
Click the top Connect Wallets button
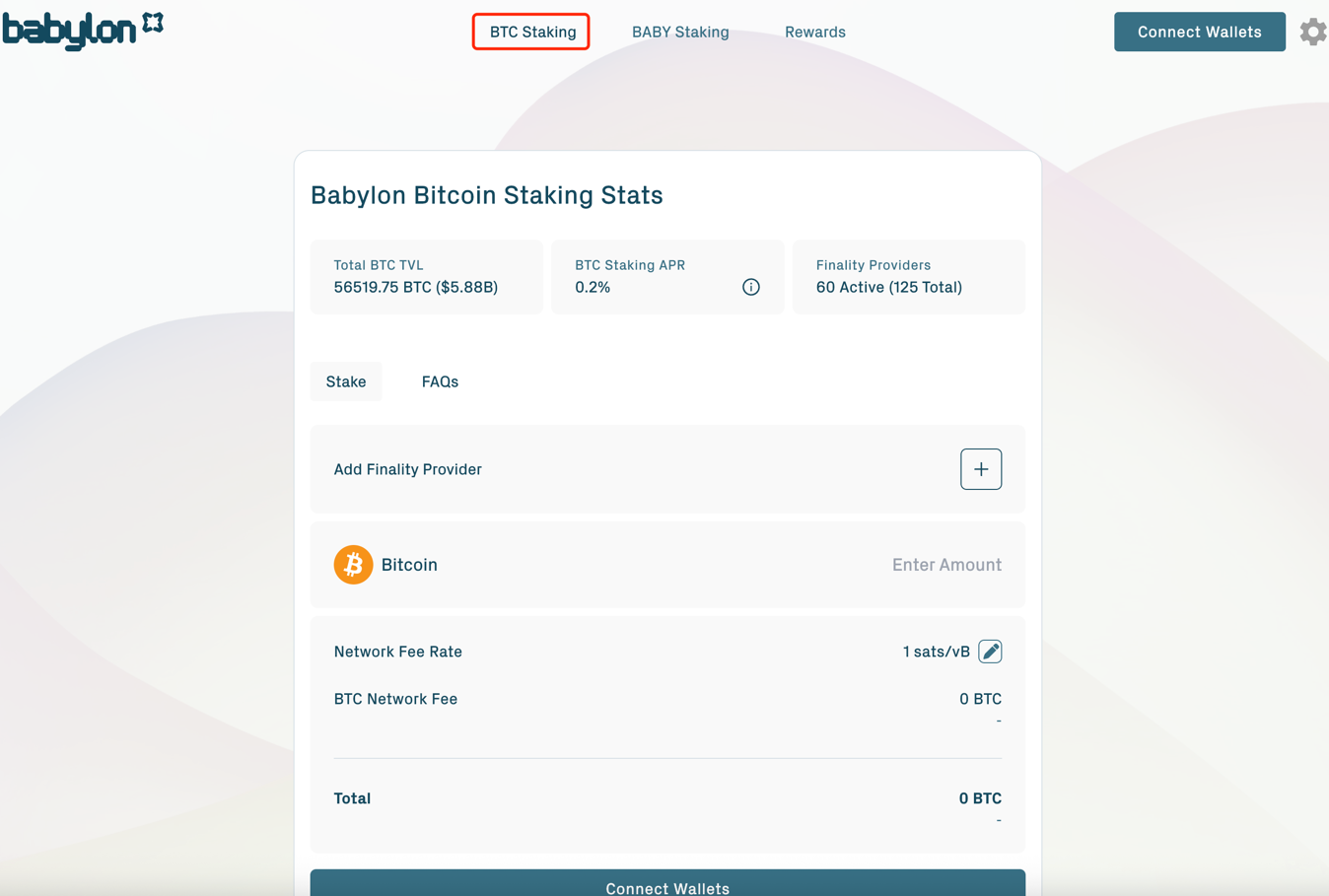coord(1199,32)
